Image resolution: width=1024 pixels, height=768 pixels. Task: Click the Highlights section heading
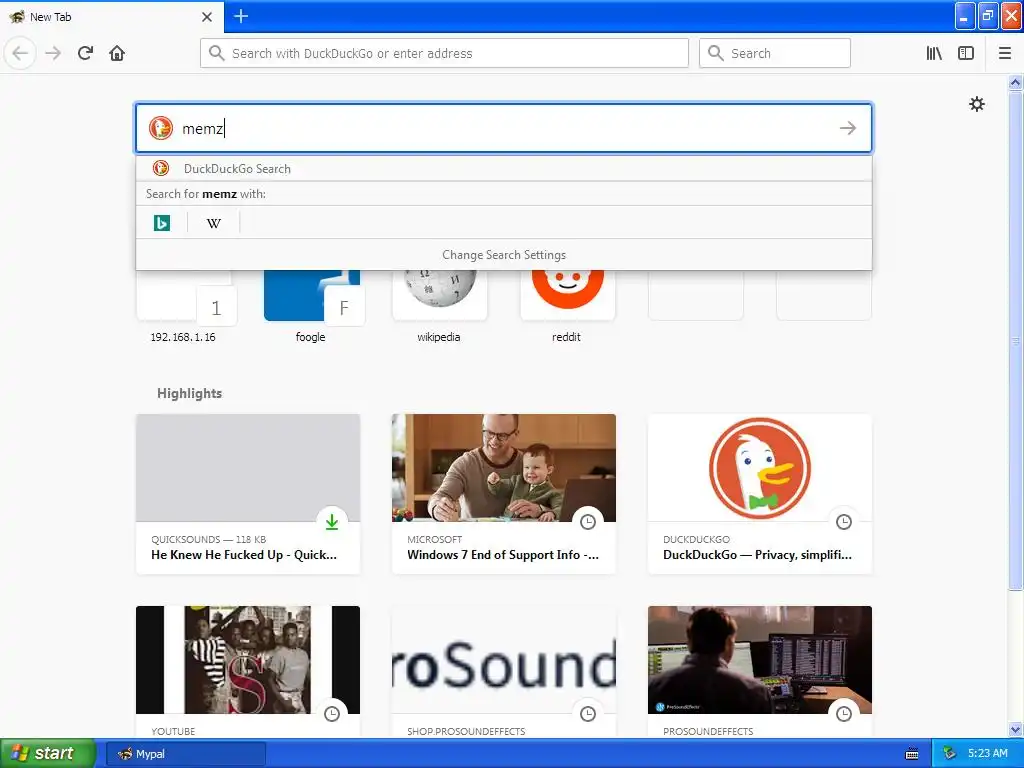[x=189, y=393]
